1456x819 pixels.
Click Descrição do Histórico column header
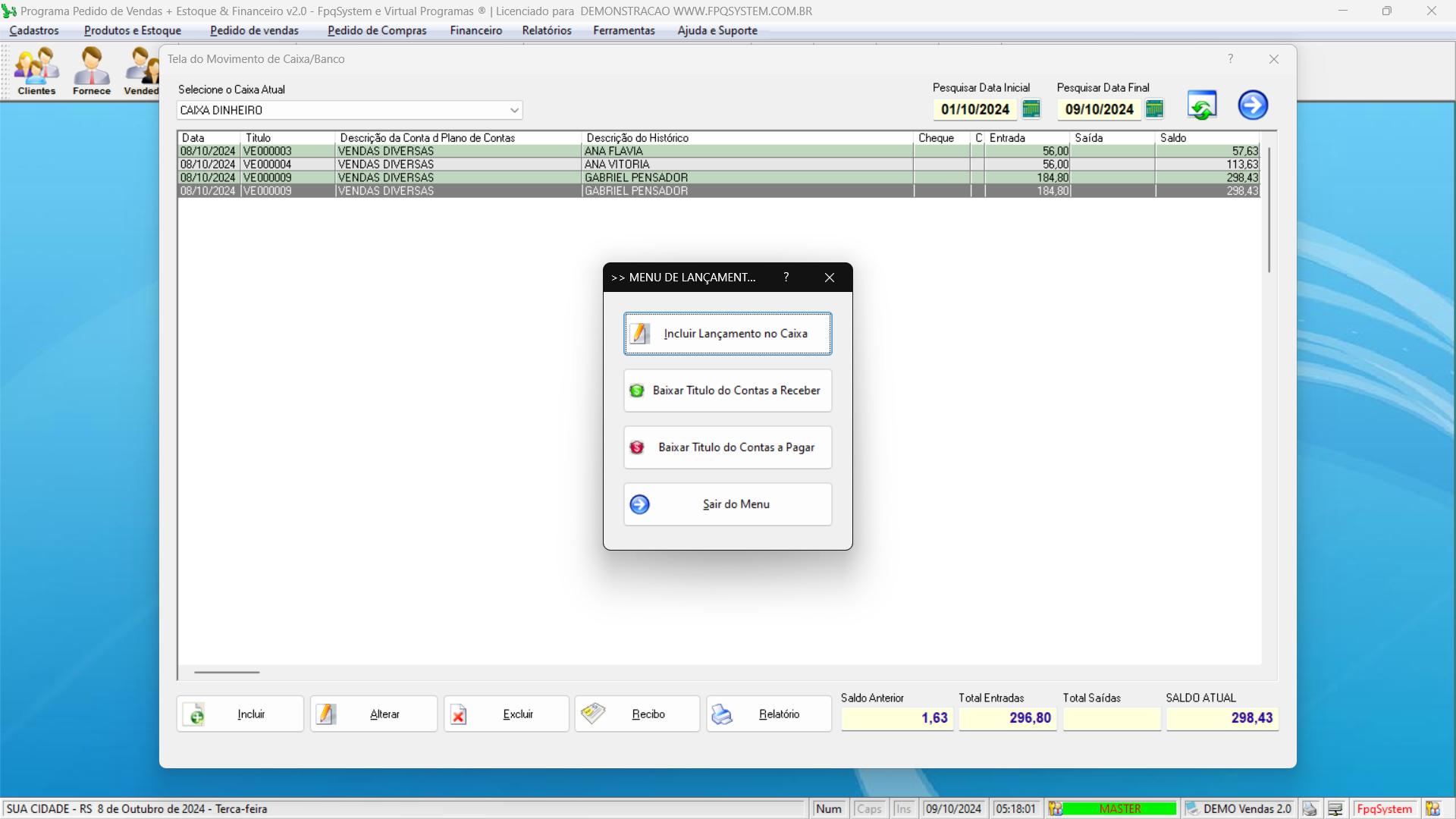(x=748, y=138)
